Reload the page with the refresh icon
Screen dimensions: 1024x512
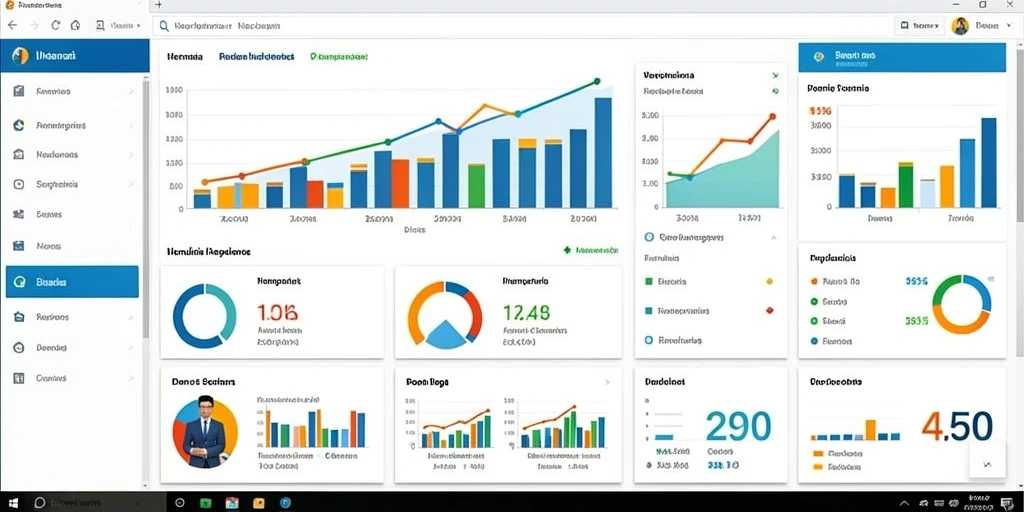click(56, 25)
